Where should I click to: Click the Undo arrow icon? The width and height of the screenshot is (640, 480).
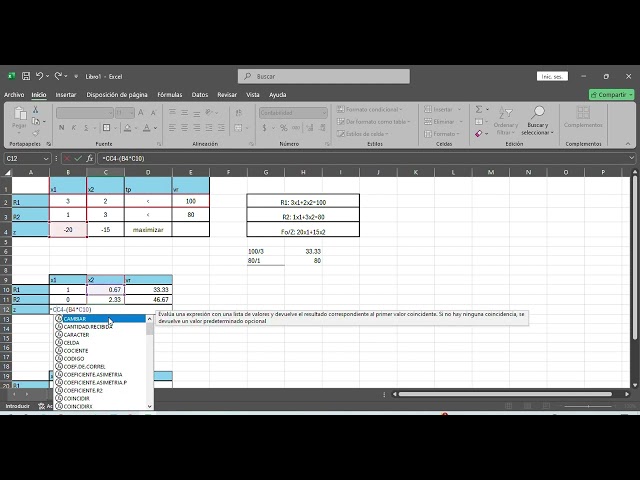(40, 76)
